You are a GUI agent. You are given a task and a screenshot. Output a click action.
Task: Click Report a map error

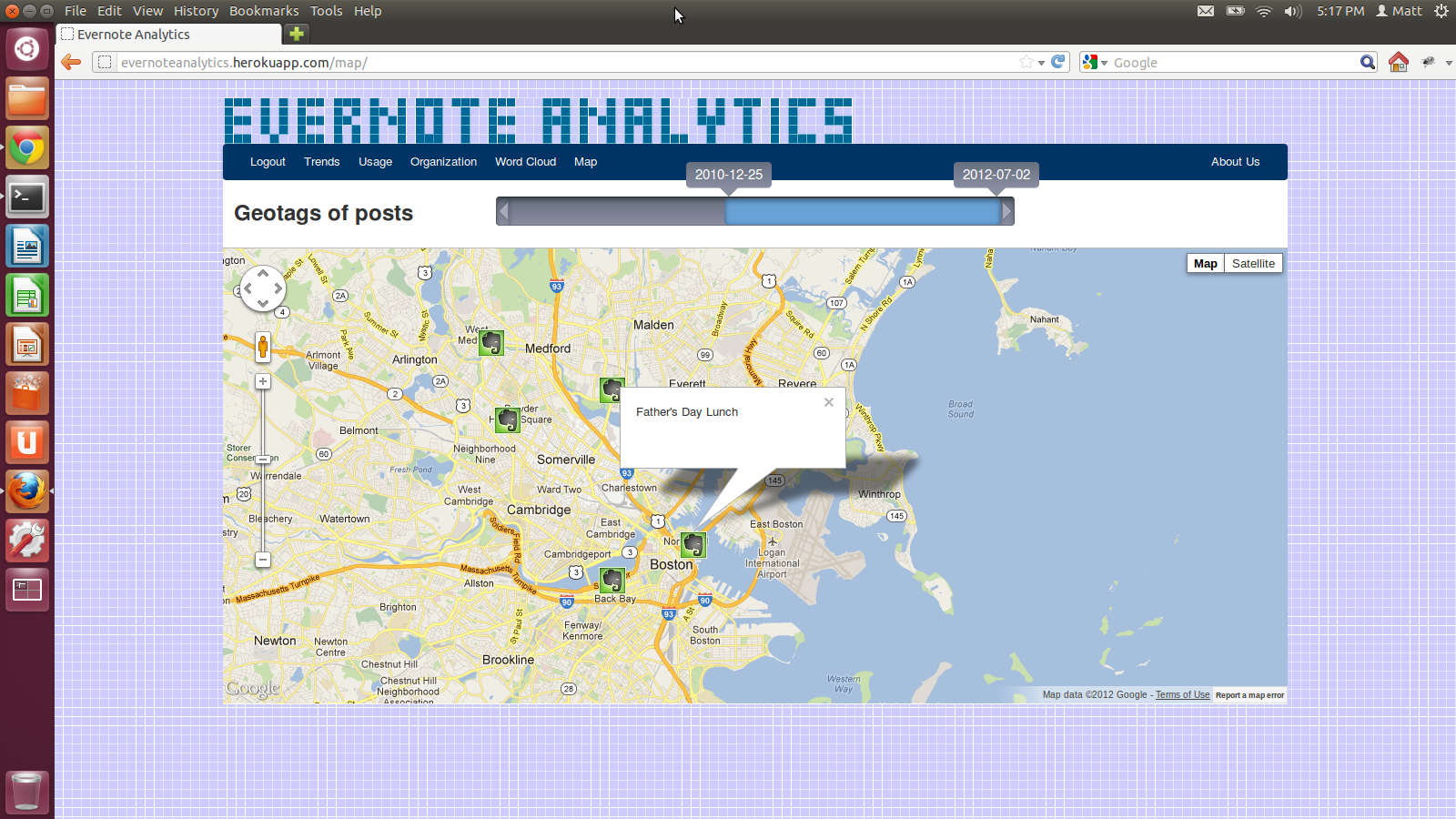[x=1249, y=695]
